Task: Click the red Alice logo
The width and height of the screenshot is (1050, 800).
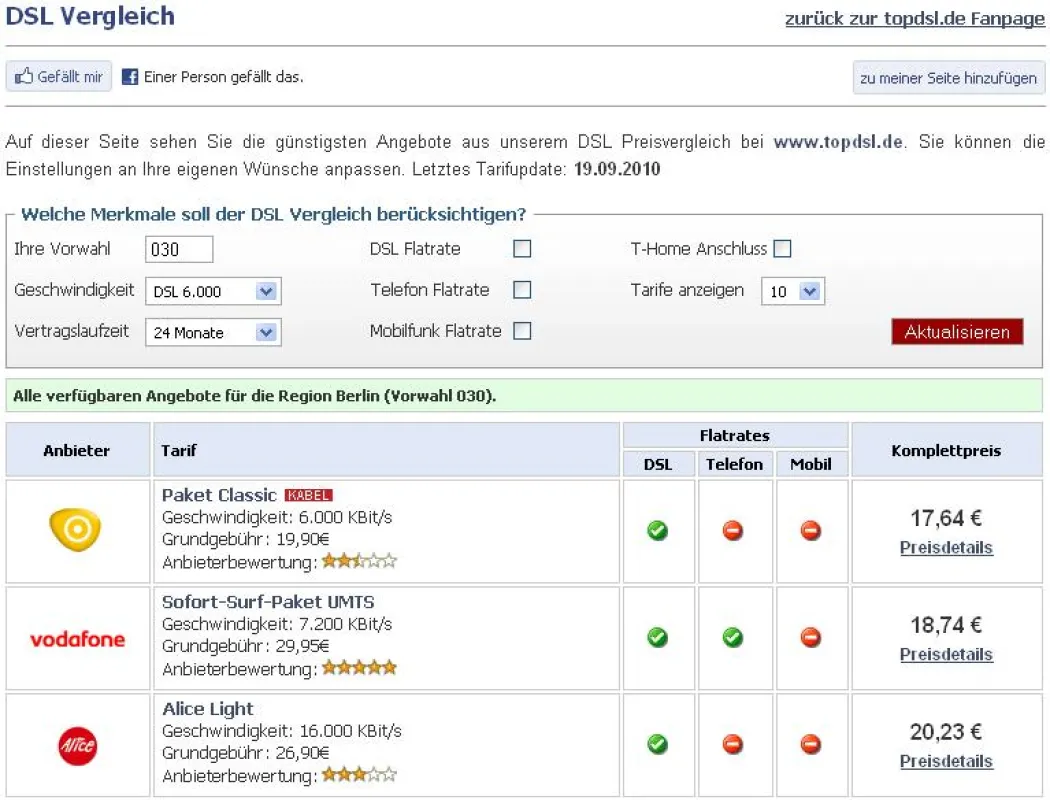Action: coord(78,746)
